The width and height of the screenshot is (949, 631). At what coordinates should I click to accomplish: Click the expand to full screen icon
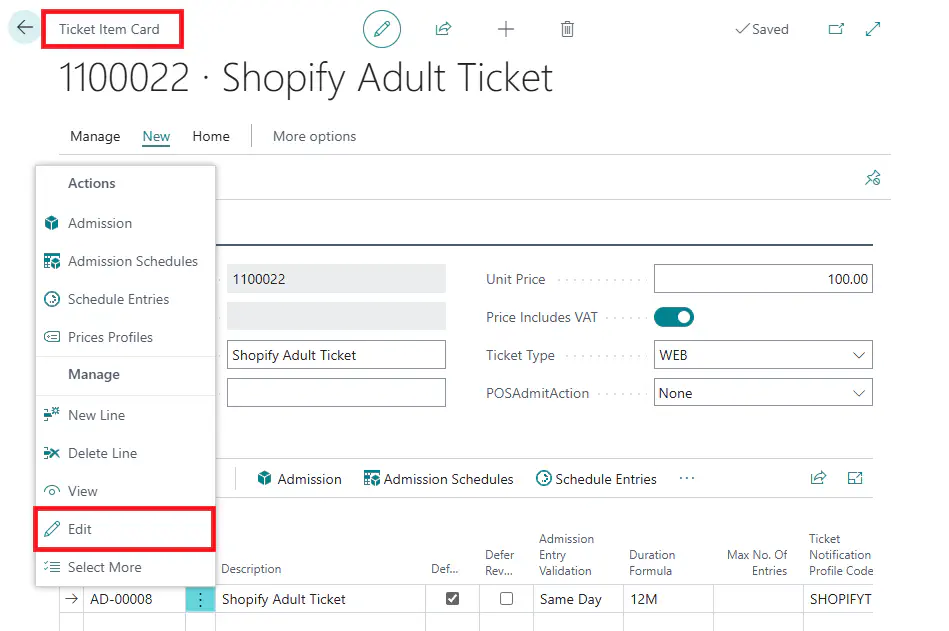[873, 29]
